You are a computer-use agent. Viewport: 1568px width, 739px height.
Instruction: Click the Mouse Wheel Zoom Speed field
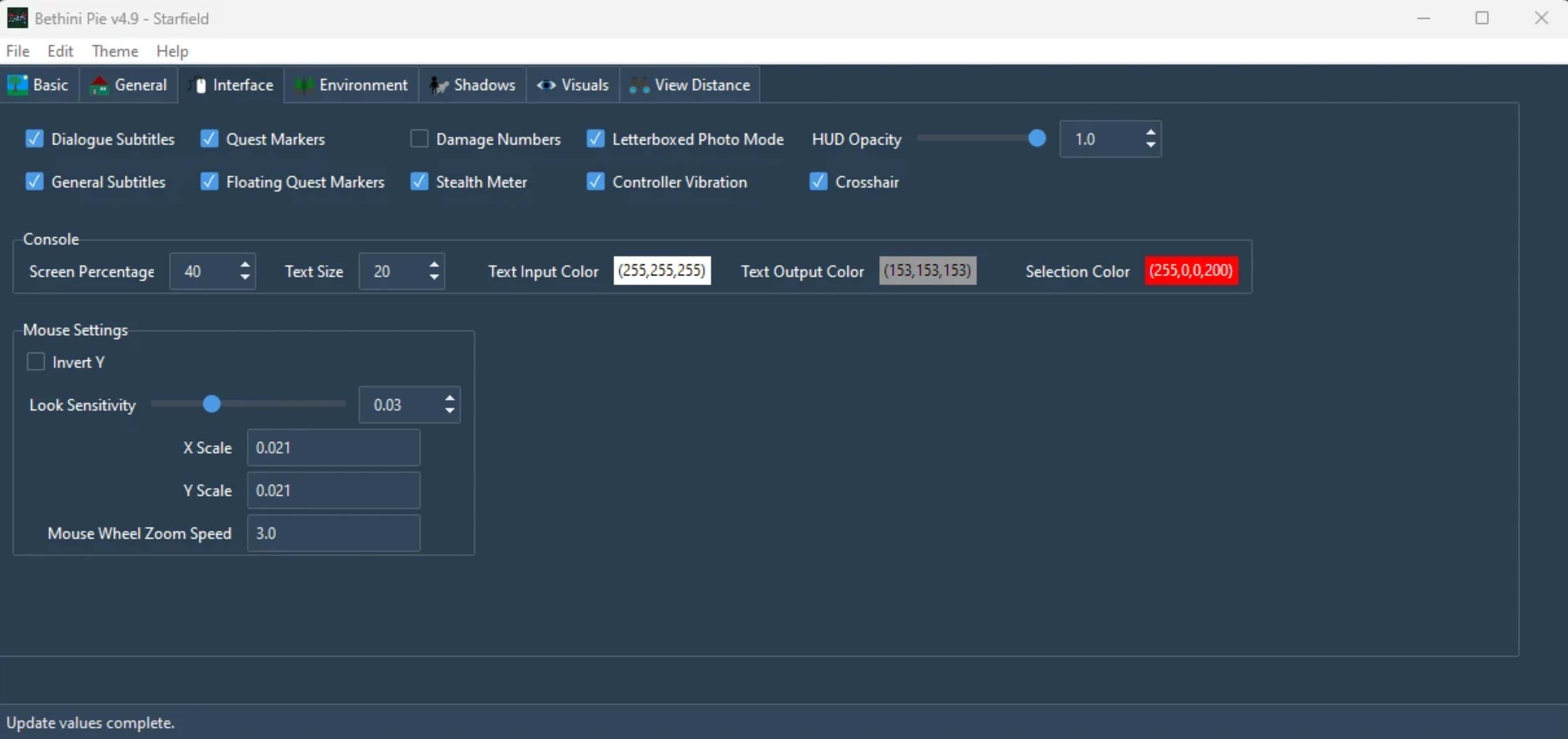coord(333,533)
